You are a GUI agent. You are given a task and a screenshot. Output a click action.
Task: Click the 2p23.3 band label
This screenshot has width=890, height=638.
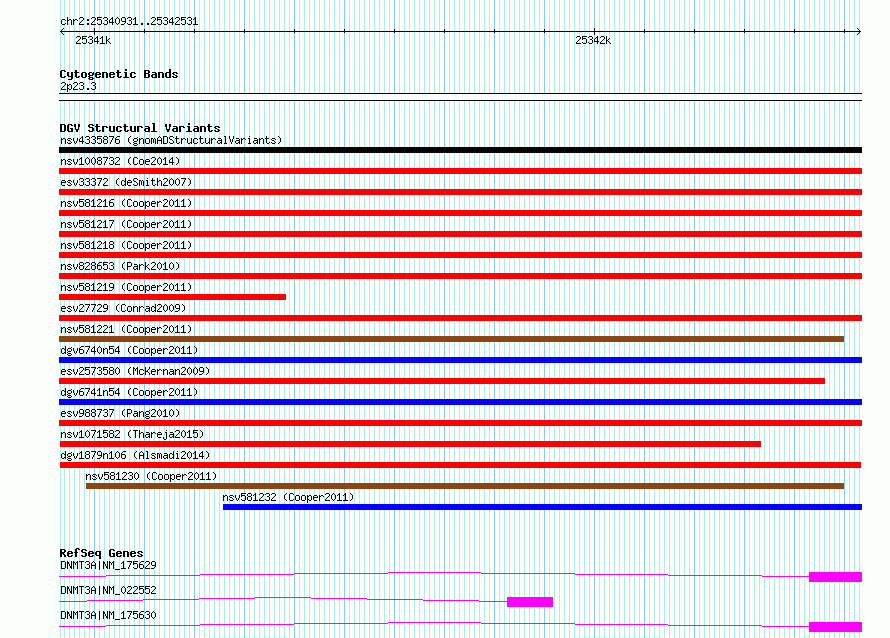tap(78, 87)
